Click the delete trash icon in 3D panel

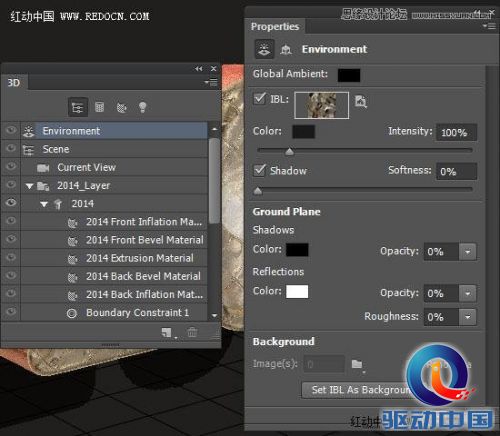[x=192, y=332]
